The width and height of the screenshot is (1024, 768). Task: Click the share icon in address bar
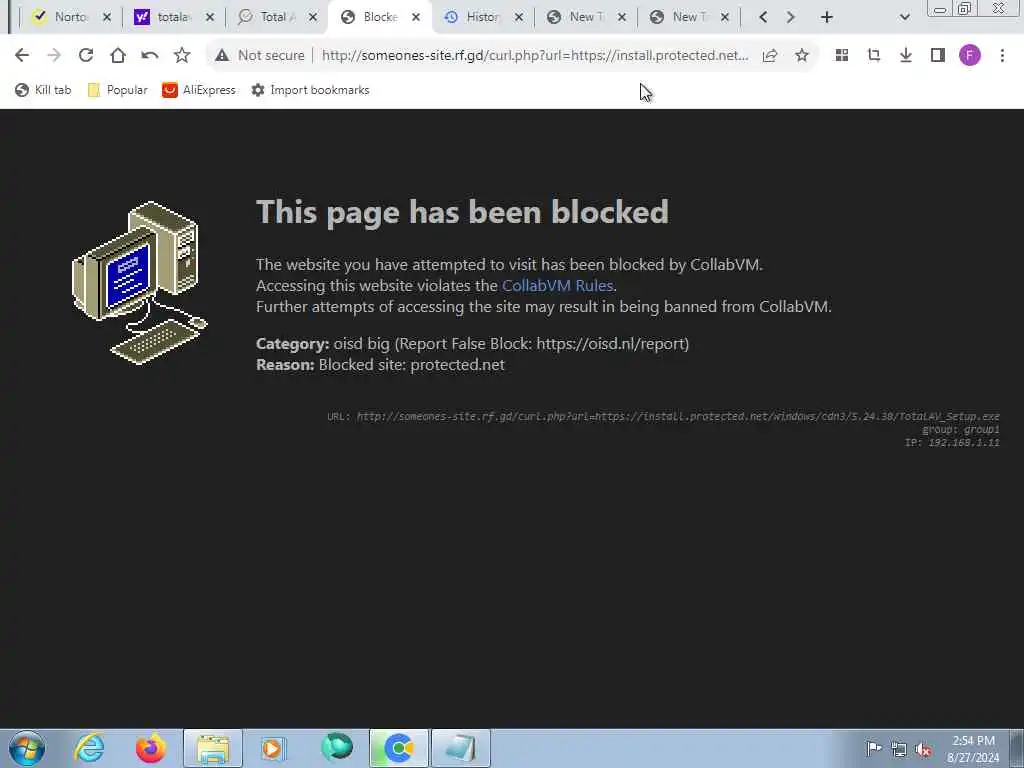[x=770, y=56]
